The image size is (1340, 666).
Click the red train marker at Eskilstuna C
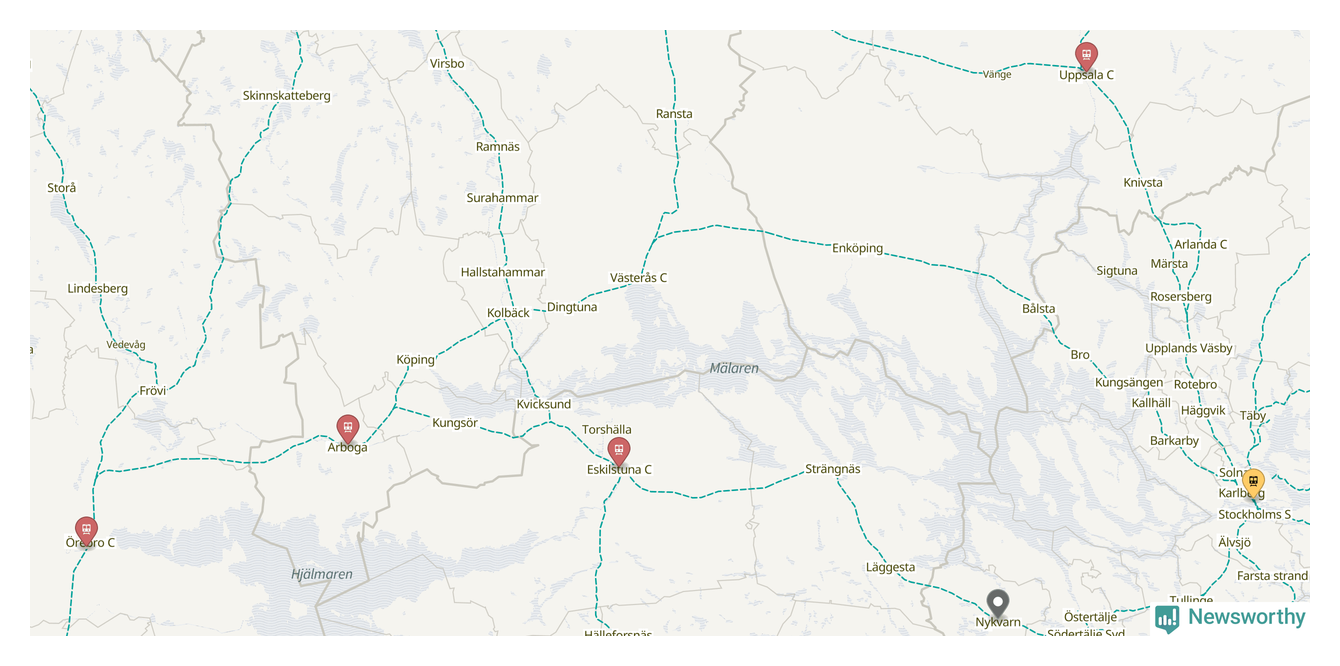pyautogui.click(x=619, y=452)
